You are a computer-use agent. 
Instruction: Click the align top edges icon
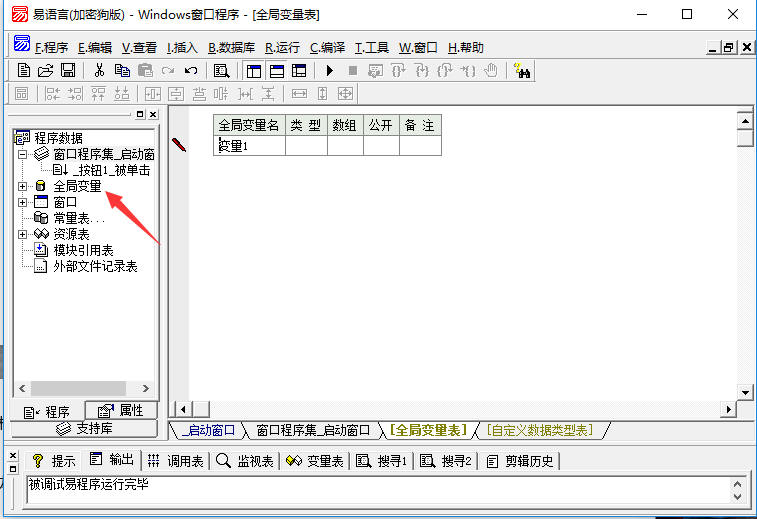point(98,94)
